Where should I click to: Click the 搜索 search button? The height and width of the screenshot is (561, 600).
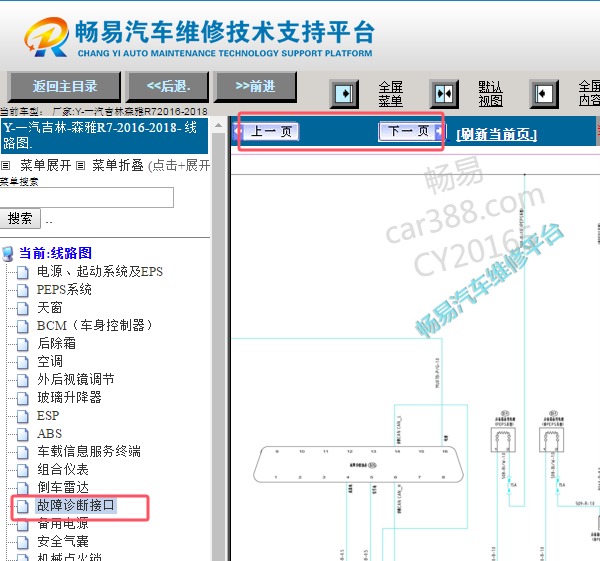(20, 219)
